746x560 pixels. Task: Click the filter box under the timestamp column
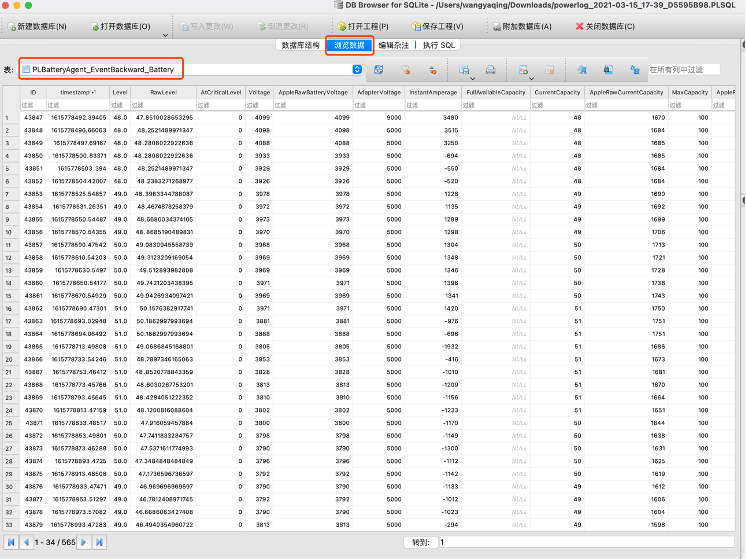tap(77, 105)
